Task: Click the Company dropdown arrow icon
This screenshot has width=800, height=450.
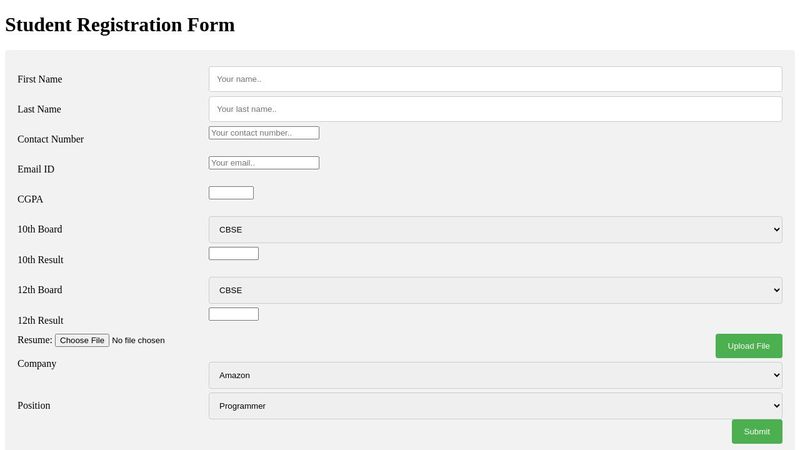Action: tap(777, 376)
